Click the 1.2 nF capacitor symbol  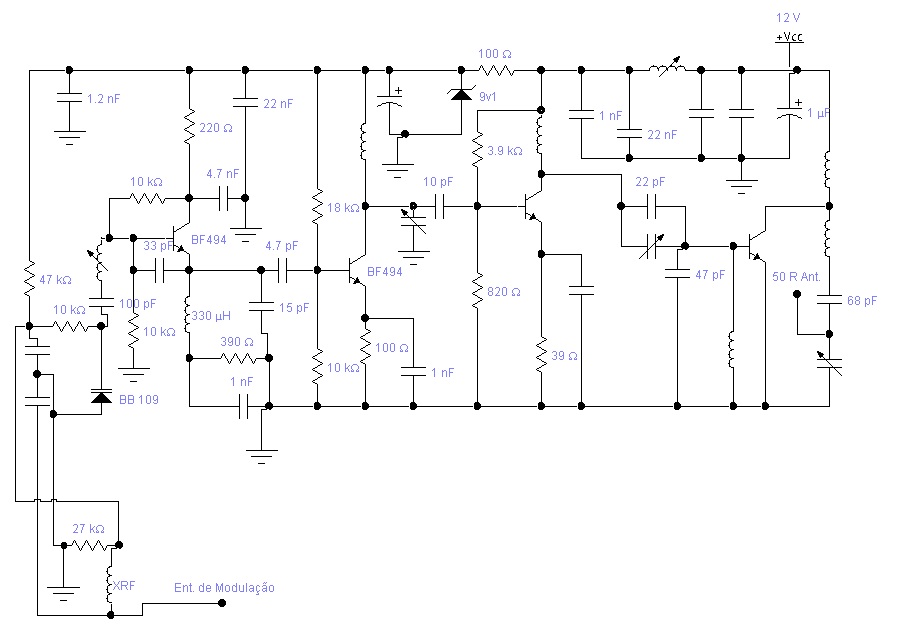[x=68, y=99]
